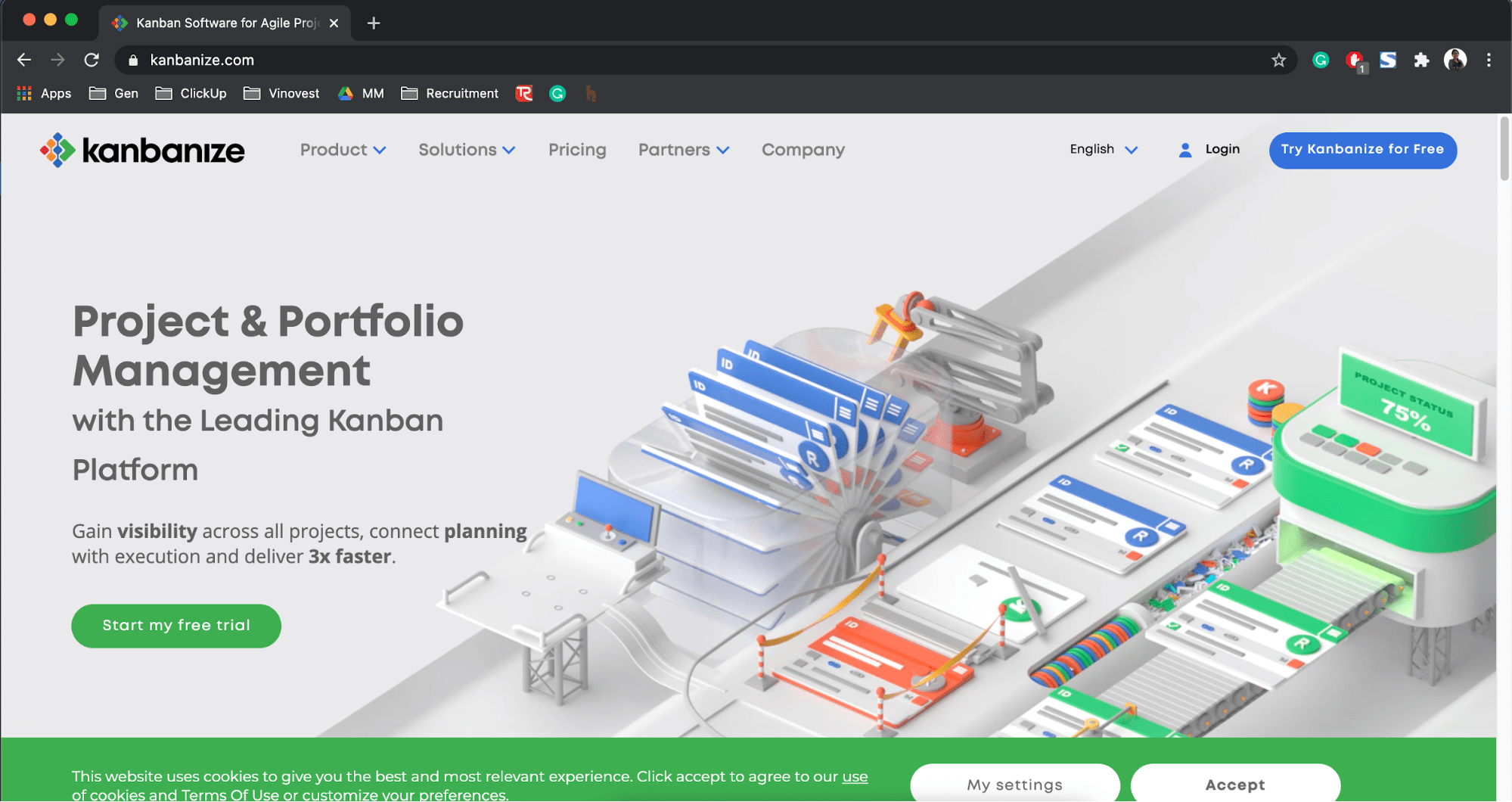Open a new browser tab
The image size is (1512, 802).
[x=374, y=23]
